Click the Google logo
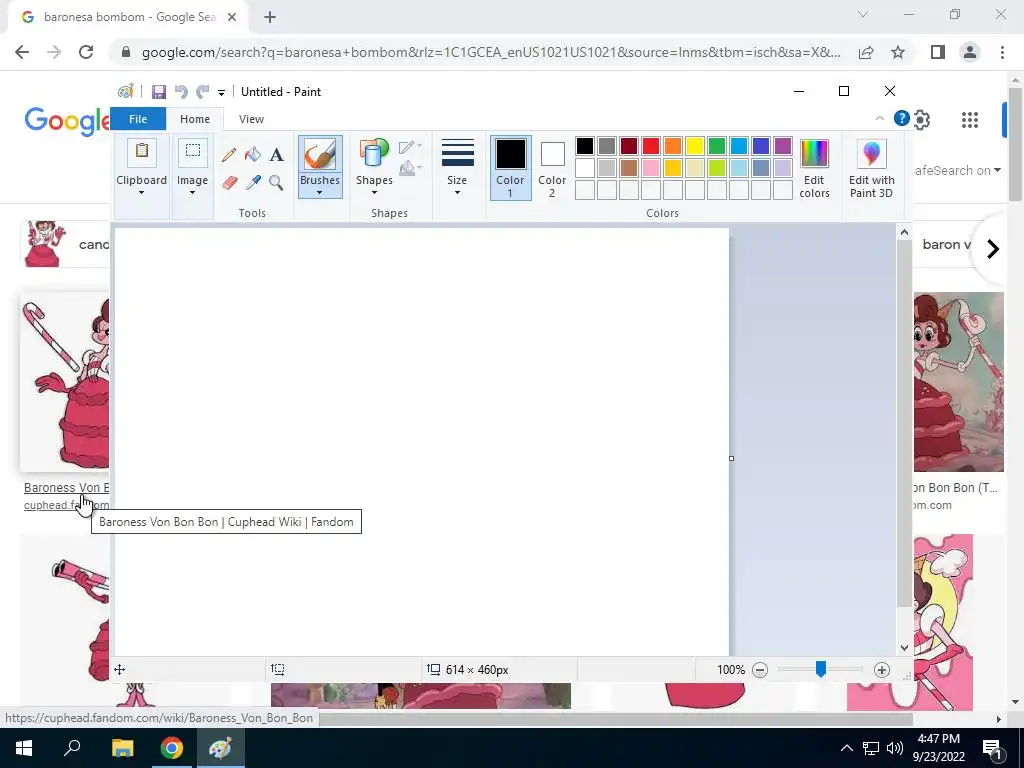This screenshot has width=1024, height=768. pyautogui.click(x=67, y=120)
